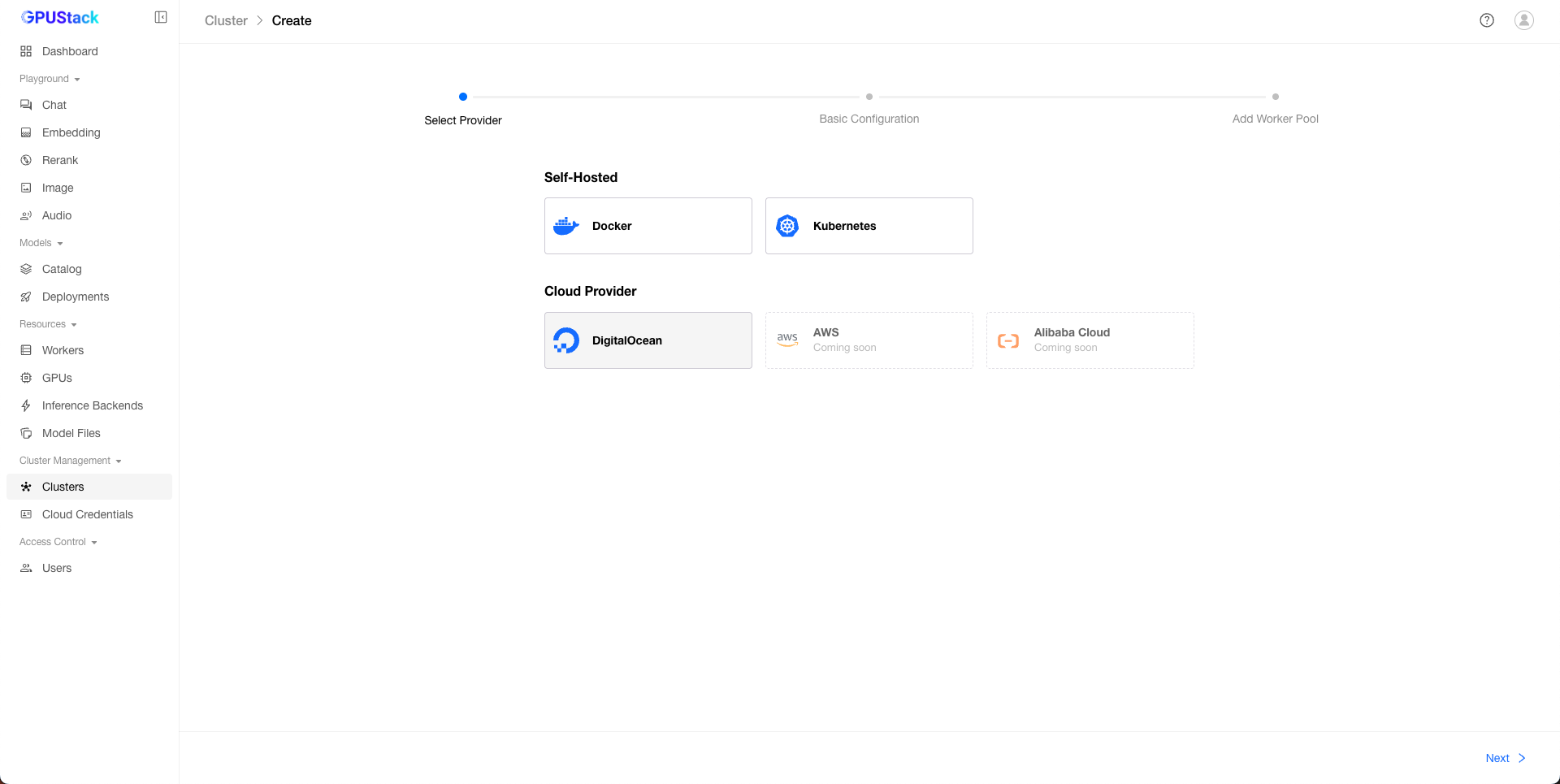Navigate back via Cluster breadcrumb
This screenshot has height=784, width=1560.
coord(226,21)
